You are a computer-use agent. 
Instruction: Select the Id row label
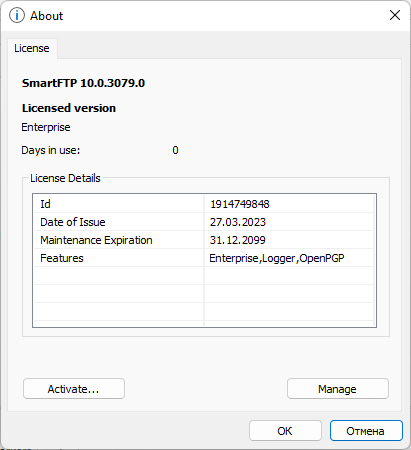point(45,204)
